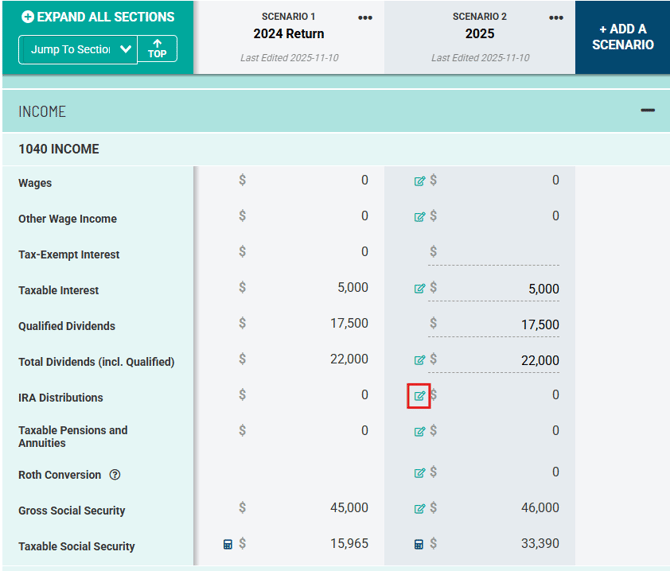Collapse the Income section with minus
The width and height of the screenshot is (670, 571).
(x=648, y=111)
